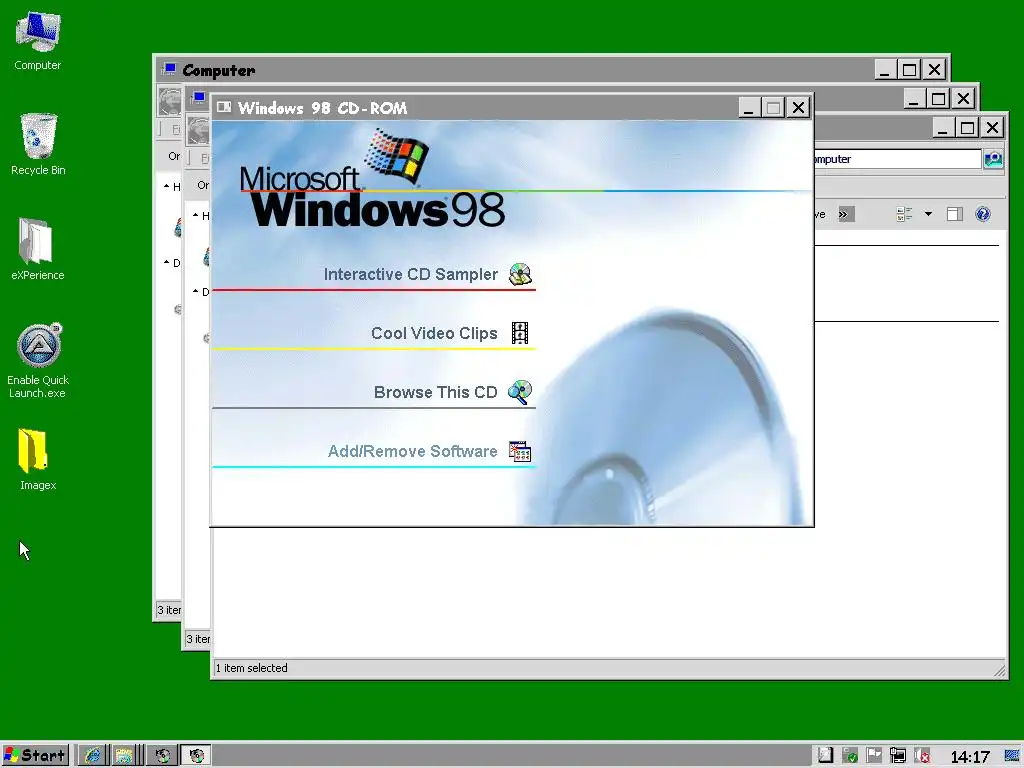Click the show desktop icon right of the clock
The image size is (1024, 768).
pyautogui.click(x=1013, y=756)
